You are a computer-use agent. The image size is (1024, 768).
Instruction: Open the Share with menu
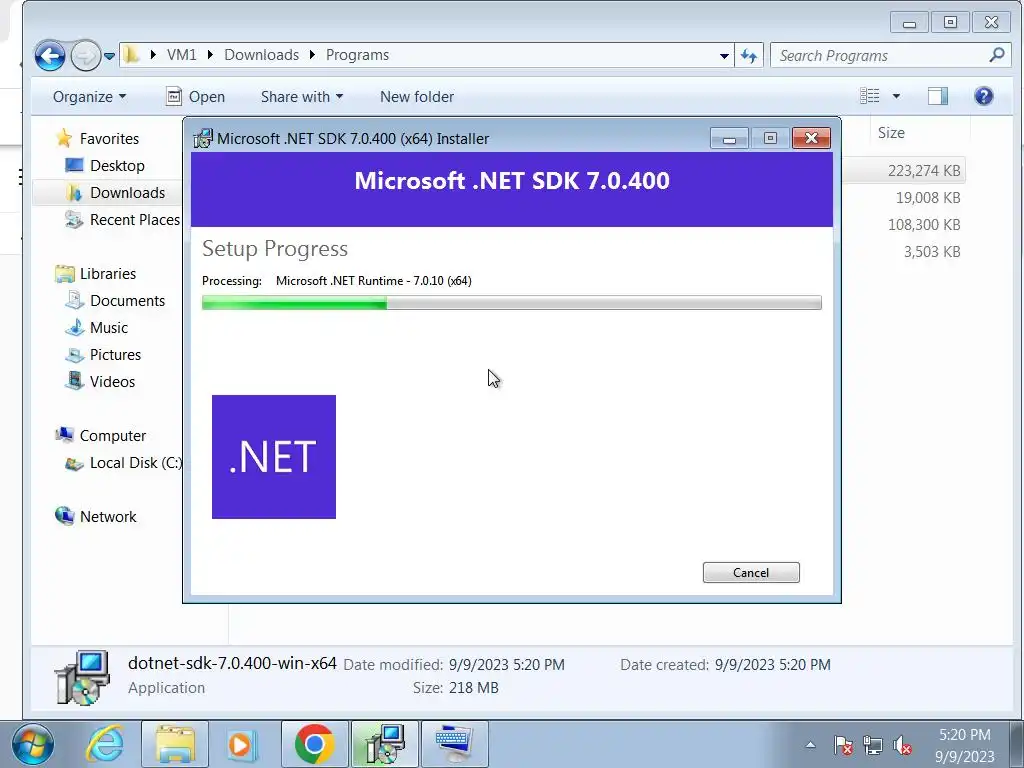point(302,97)
